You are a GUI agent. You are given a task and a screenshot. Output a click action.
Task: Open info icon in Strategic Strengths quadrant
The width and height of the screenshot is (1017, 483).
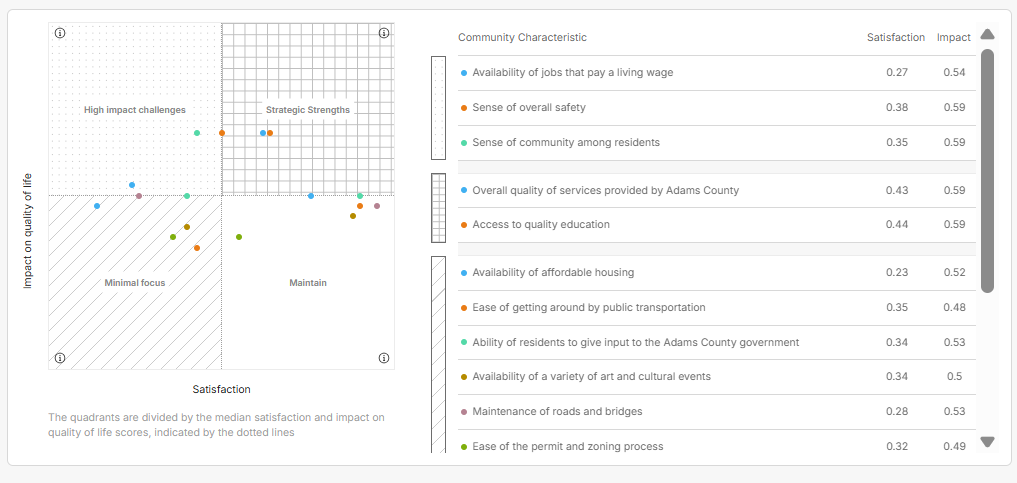[x=383, y=33]
